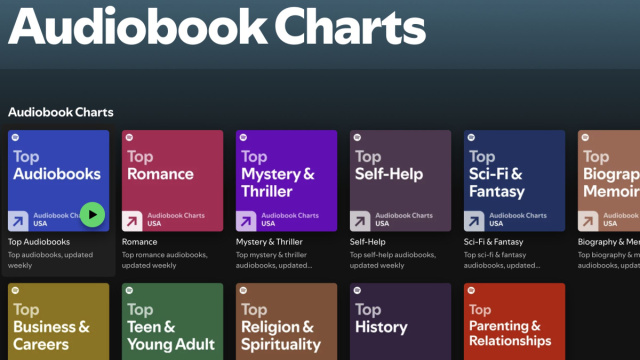Click the chart arrow icon on Sci-Fi & Fantasy
640x360 pixels.
[474, 221]
